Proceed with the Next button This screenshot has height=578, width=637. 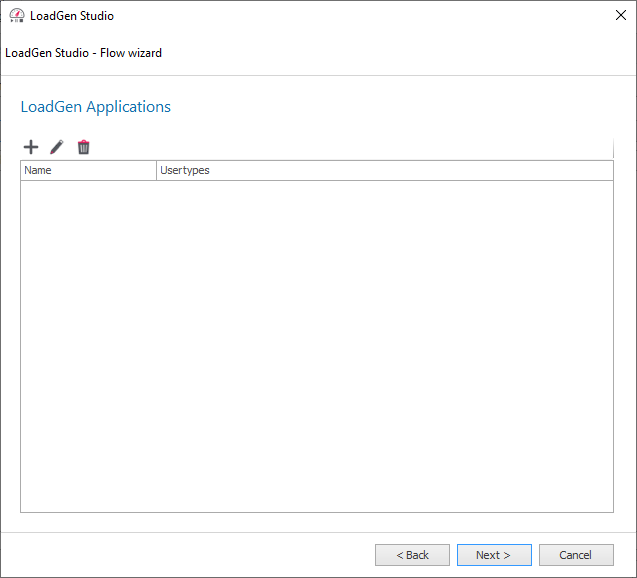494,555
